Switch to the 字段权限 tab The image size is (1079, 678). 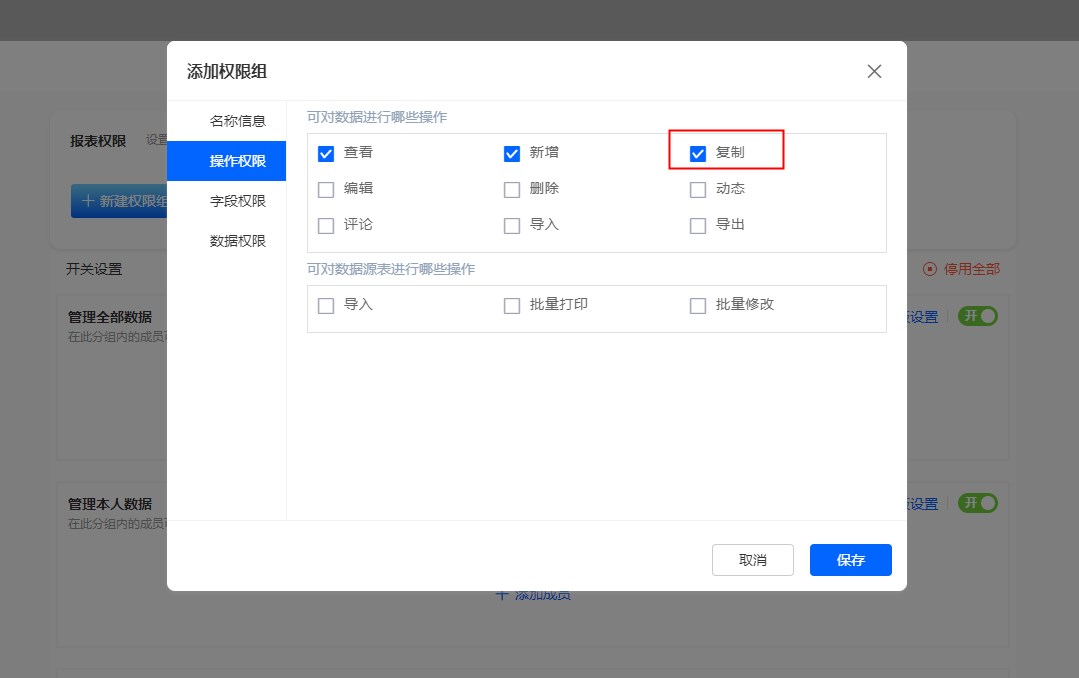click(237, 201)
